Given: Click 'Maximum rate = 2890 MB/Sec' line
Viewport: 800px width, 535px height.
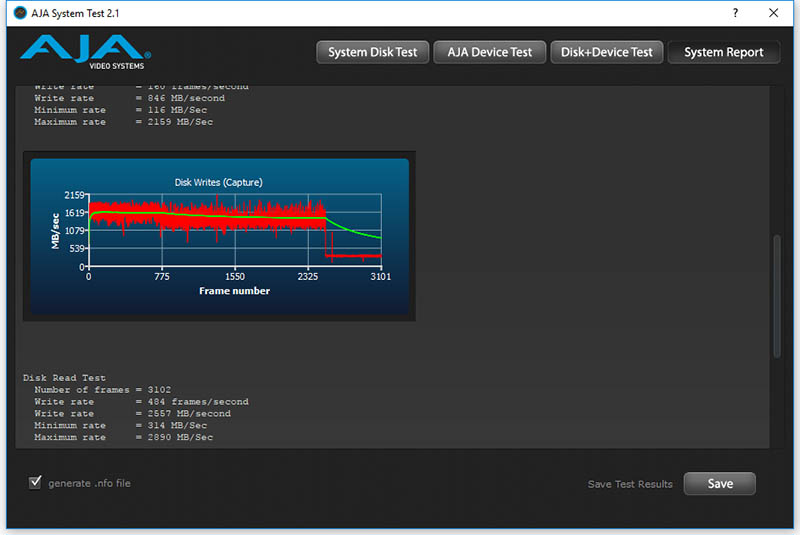Looking at the screenshot, I should click(123, 437).
